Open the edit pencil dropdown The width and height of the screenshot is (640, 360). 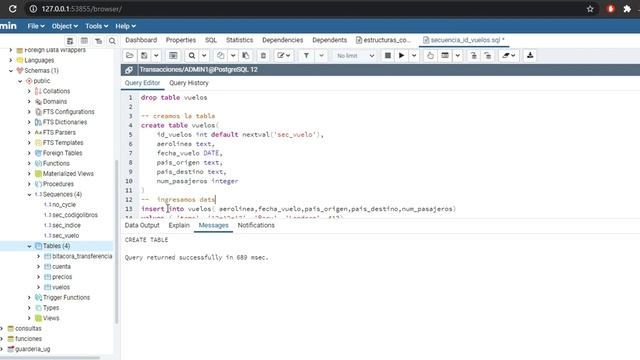pyautogui.click(x=284, y=56)
